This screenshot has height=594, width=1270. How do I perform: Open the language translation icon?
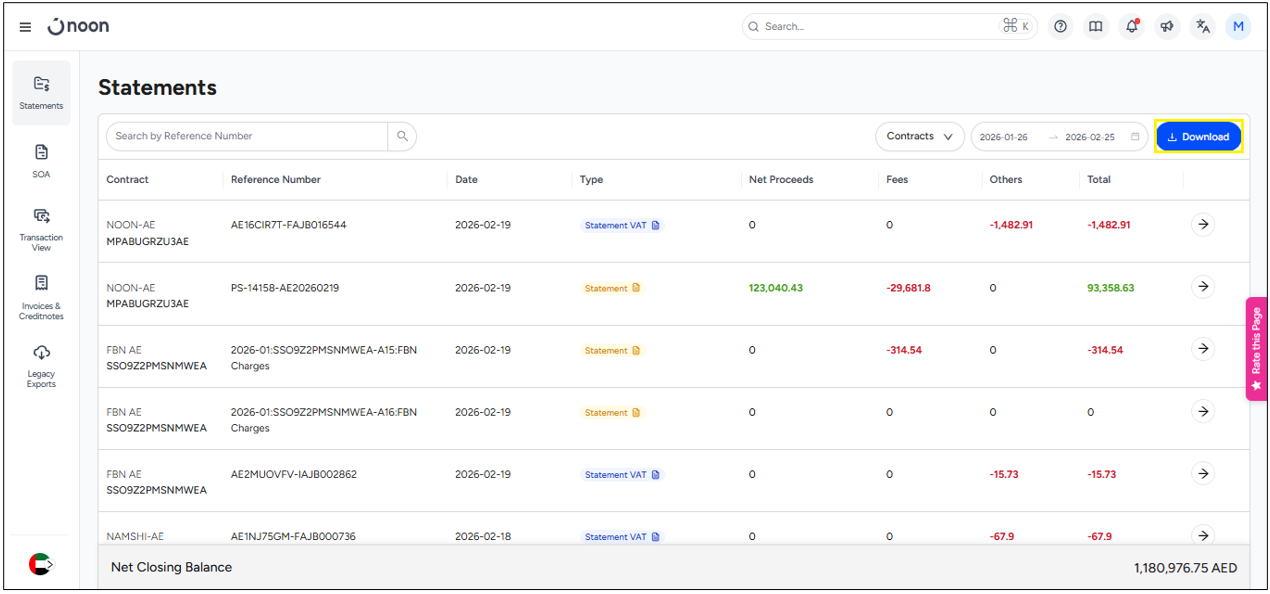tap(1203, 27)
